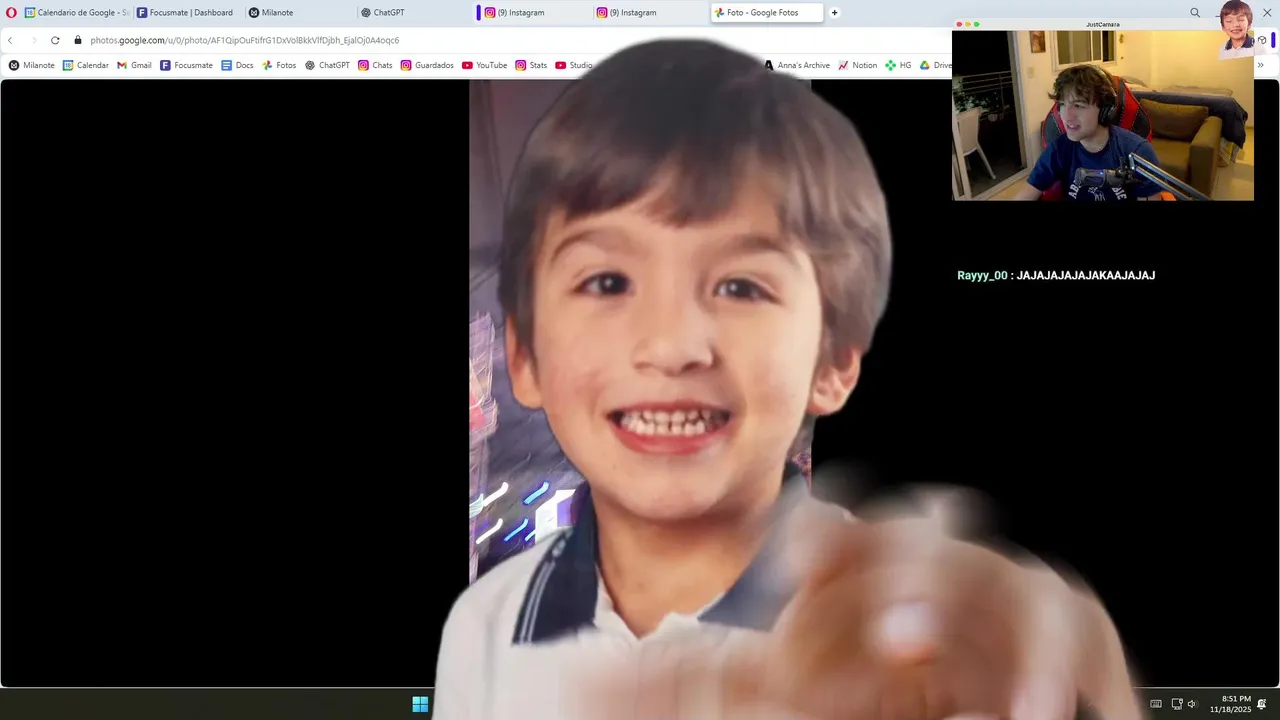Open the Docs bookmark

[237, 65]
